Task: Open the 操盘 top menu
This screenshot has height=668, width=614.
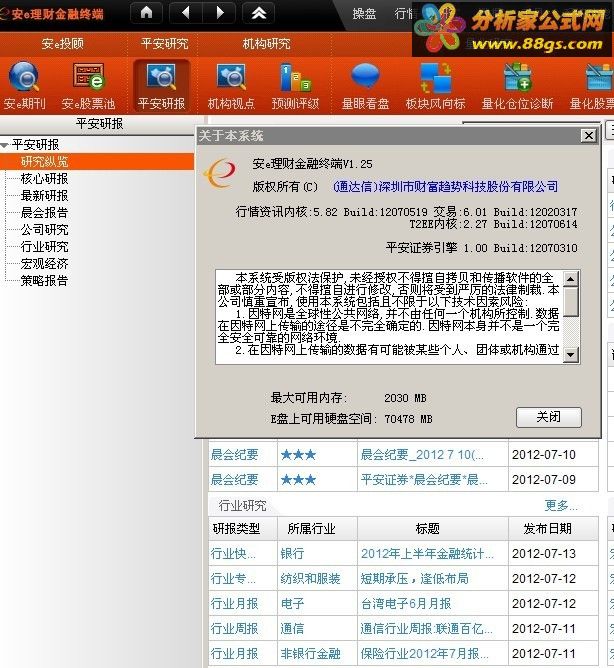Action: [x=364, y=14]
